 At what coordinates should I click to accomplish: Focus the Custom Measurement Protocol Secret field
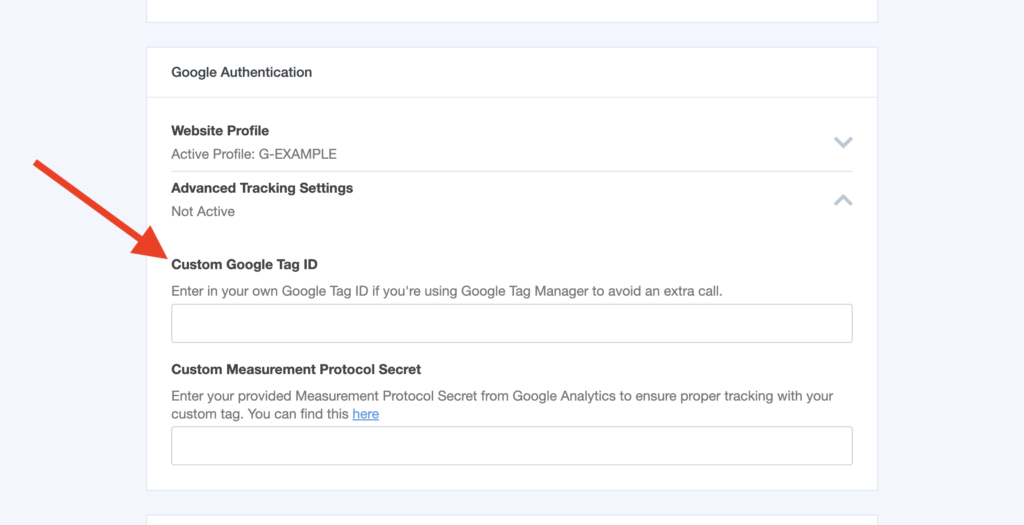pos(511,446)
